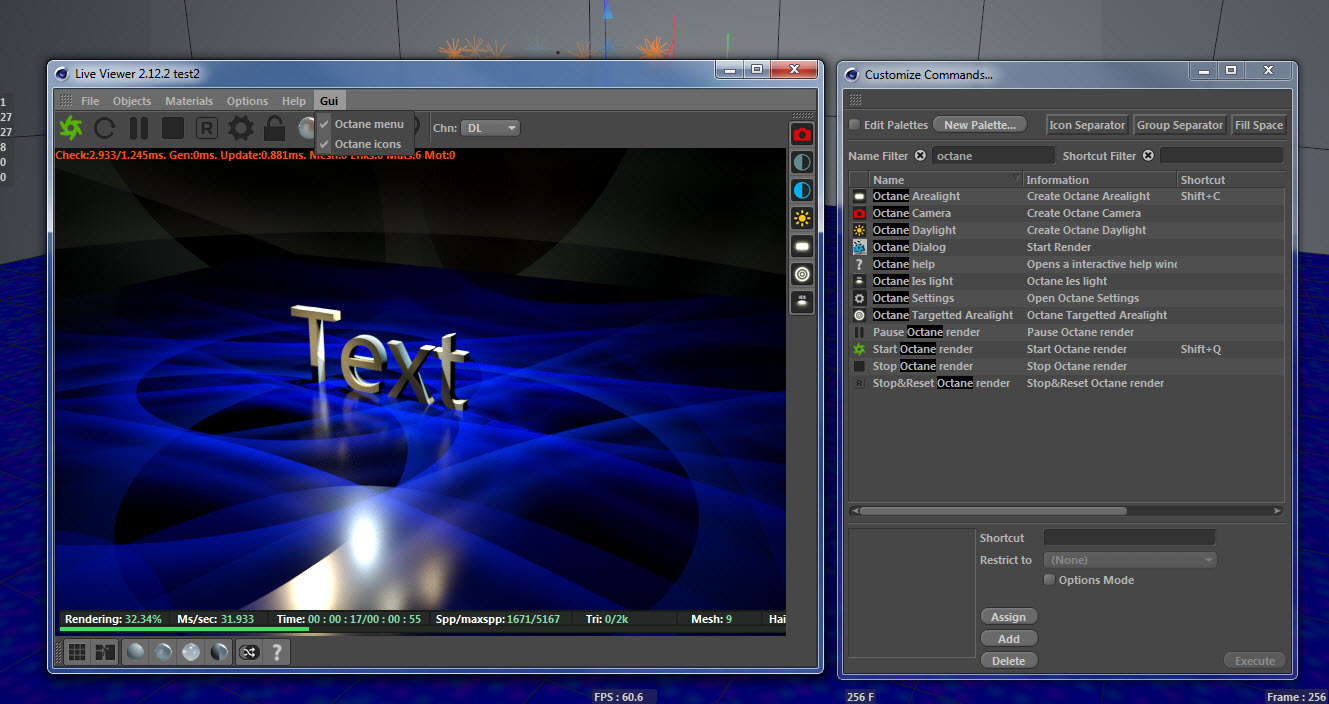The height and width of the screenshot is (704, 1329).
Task: Open the File menu in Live Viewer
Action: (x=90, y=101)
